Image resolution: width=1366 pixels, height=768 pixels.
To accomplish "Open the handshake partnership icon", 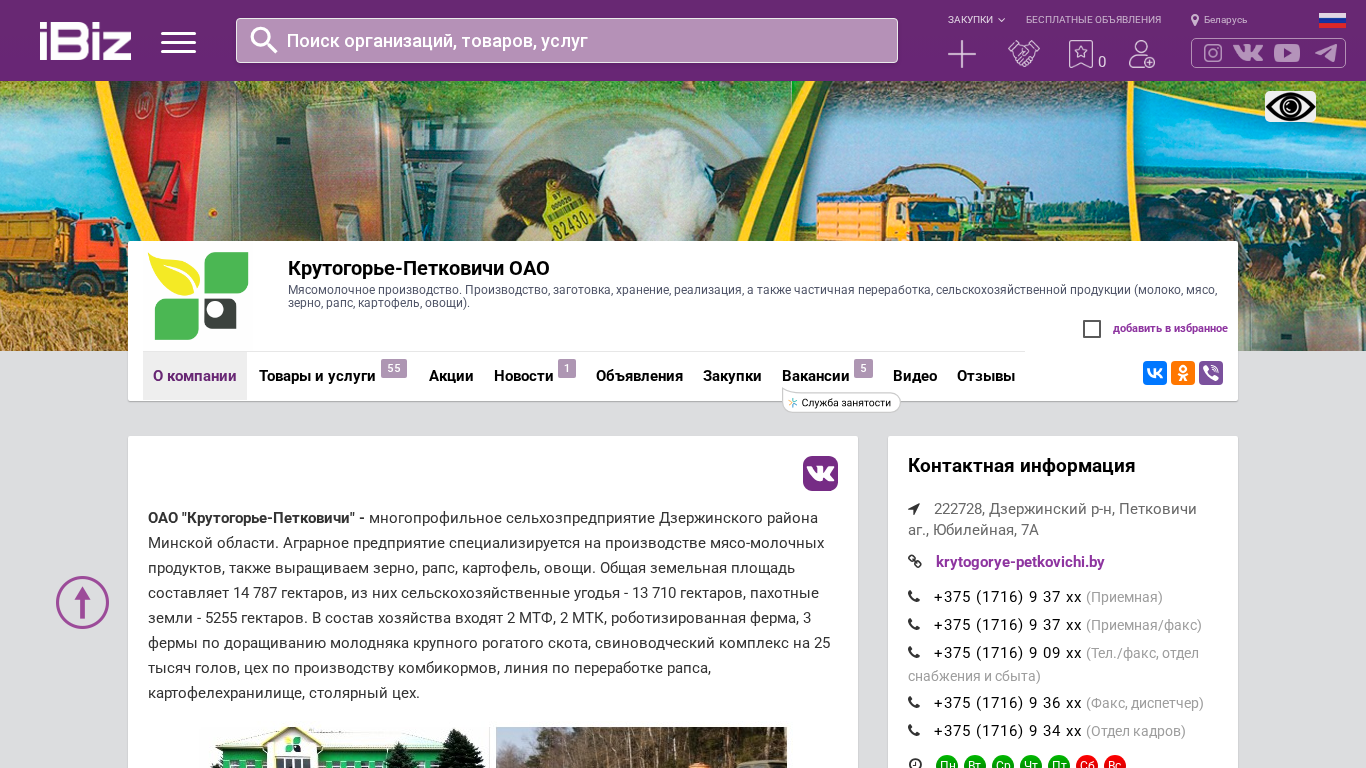I will [x=1023, y=54].
